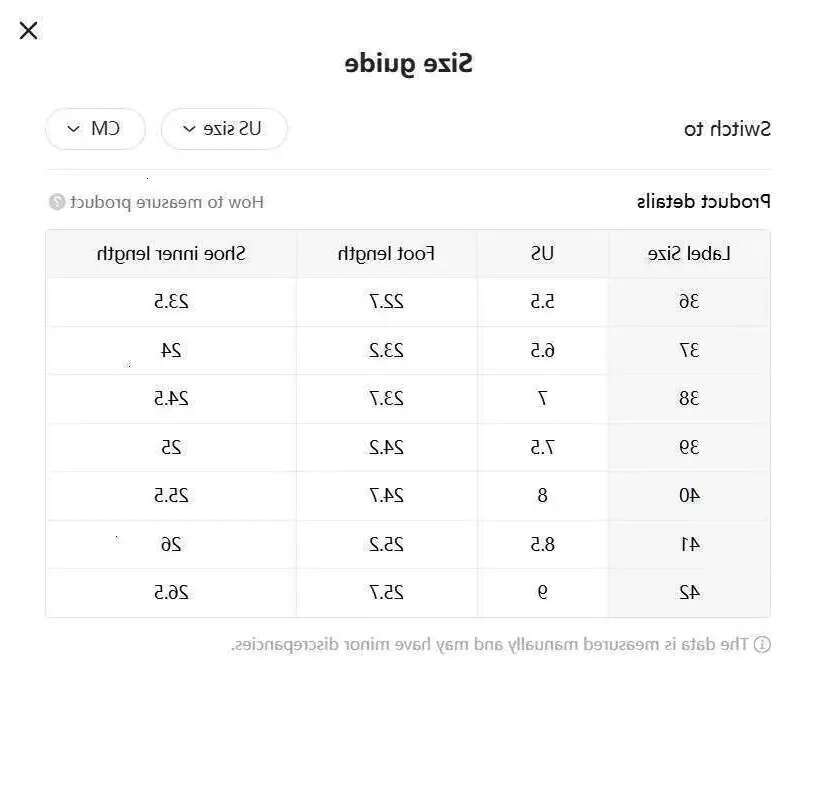This screenshot has width=819, height=795.
Task: Click the Size guide title
Action: coord(409,64)
